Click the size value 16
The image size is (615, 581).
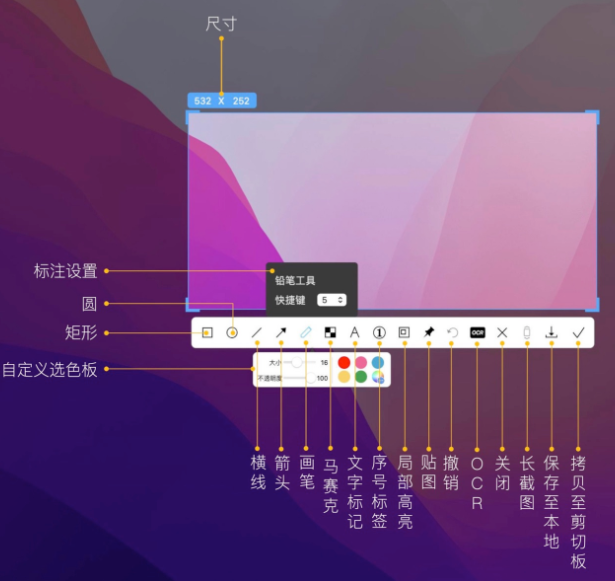click(x=324, y=362)
